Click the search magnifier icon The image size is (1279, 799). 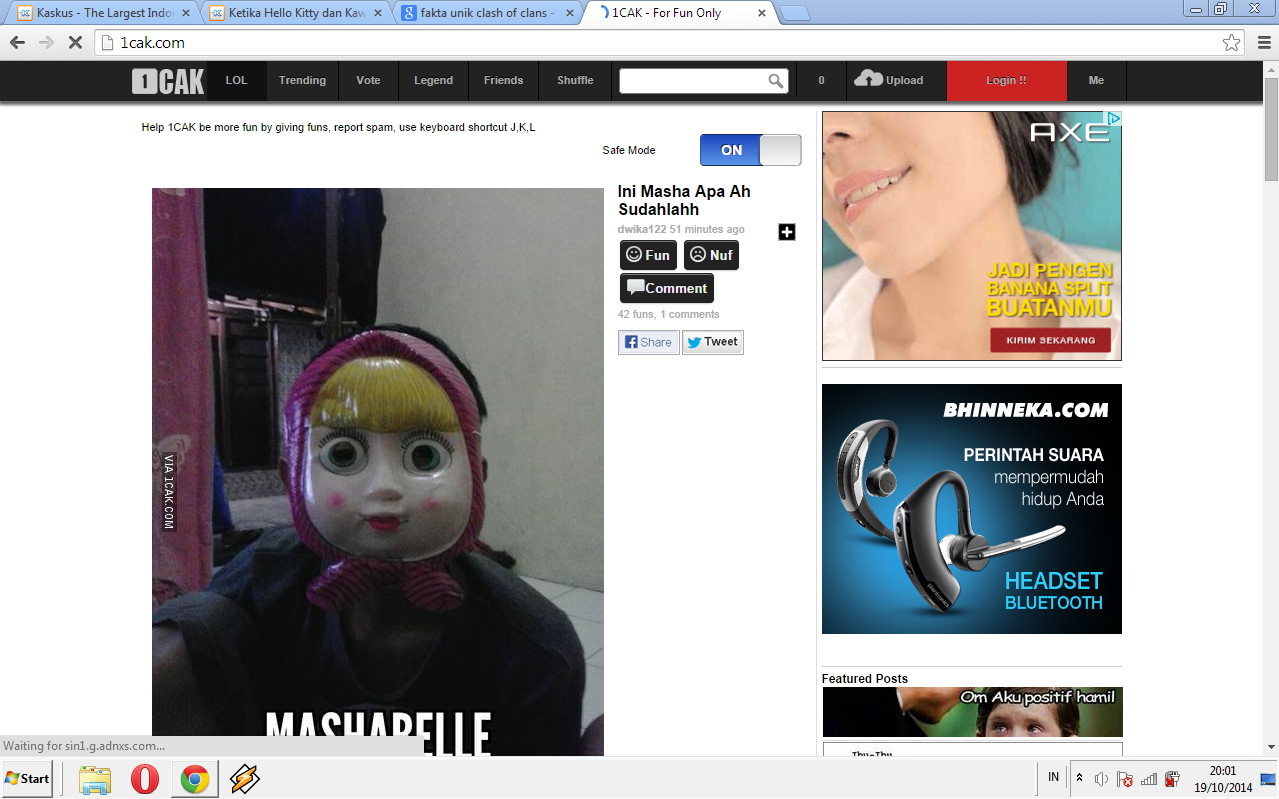point(776,81)
